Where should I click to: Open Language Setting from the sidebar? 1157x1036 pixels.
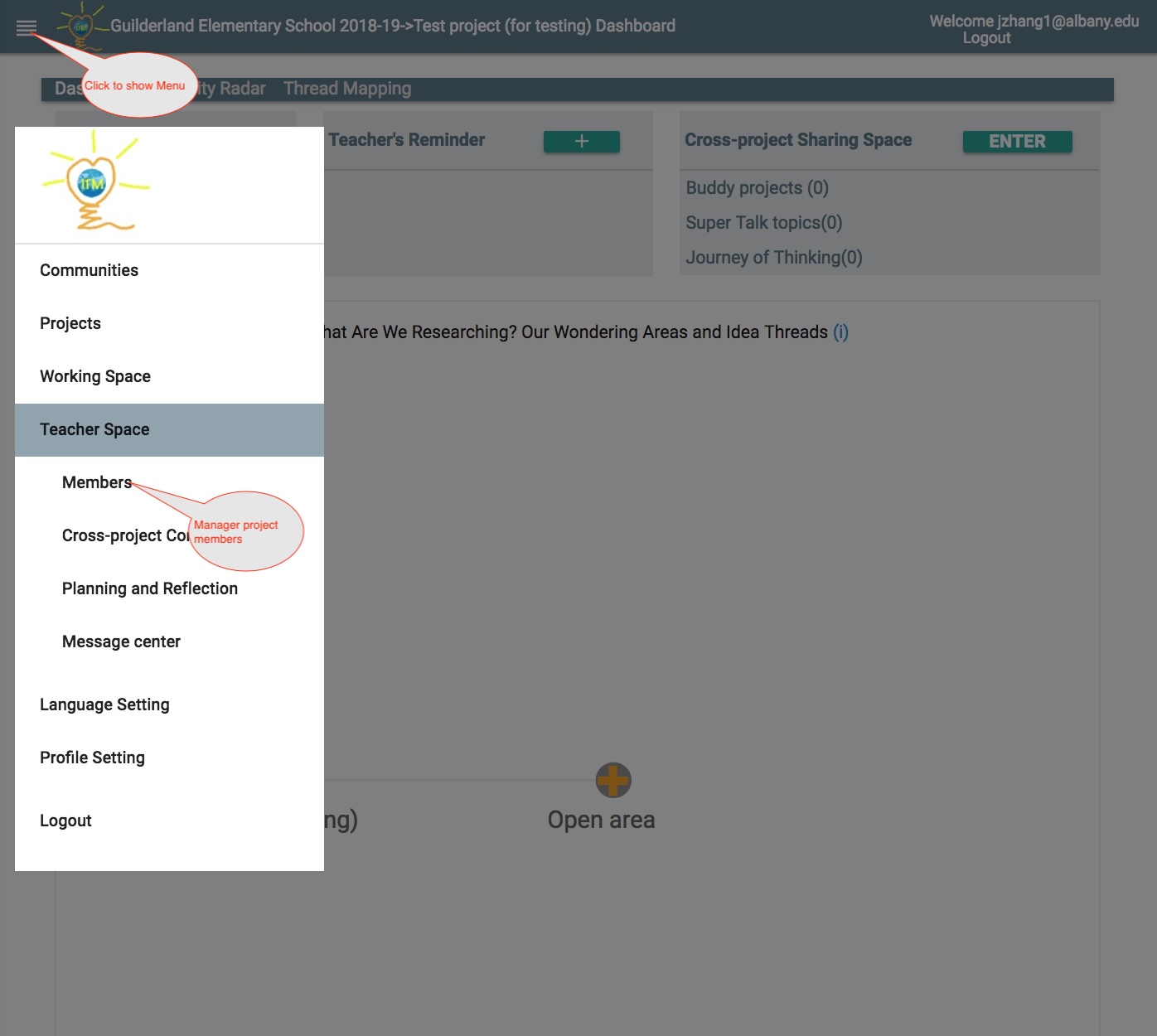click(104, 704)
